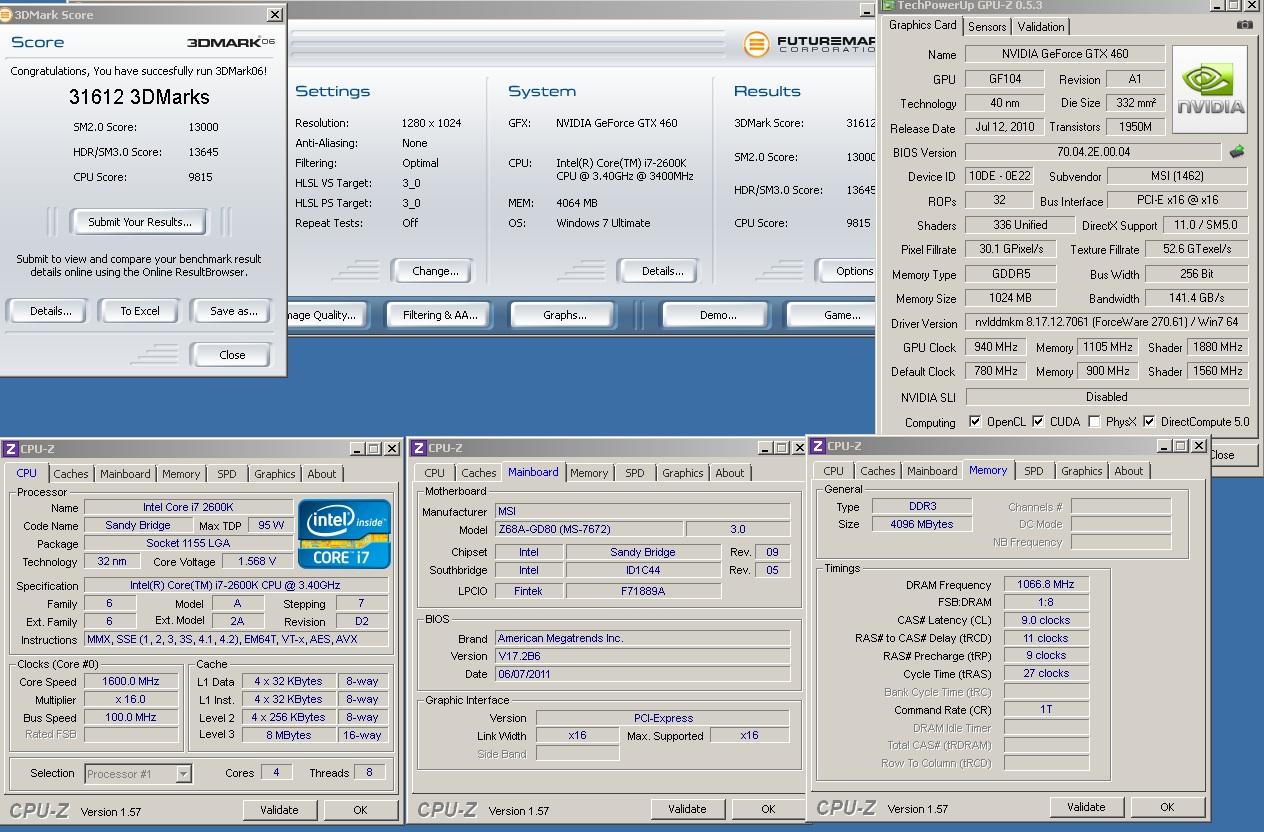Click the CAS# Latency 9.0 clocks value

tap(1047, 620)
